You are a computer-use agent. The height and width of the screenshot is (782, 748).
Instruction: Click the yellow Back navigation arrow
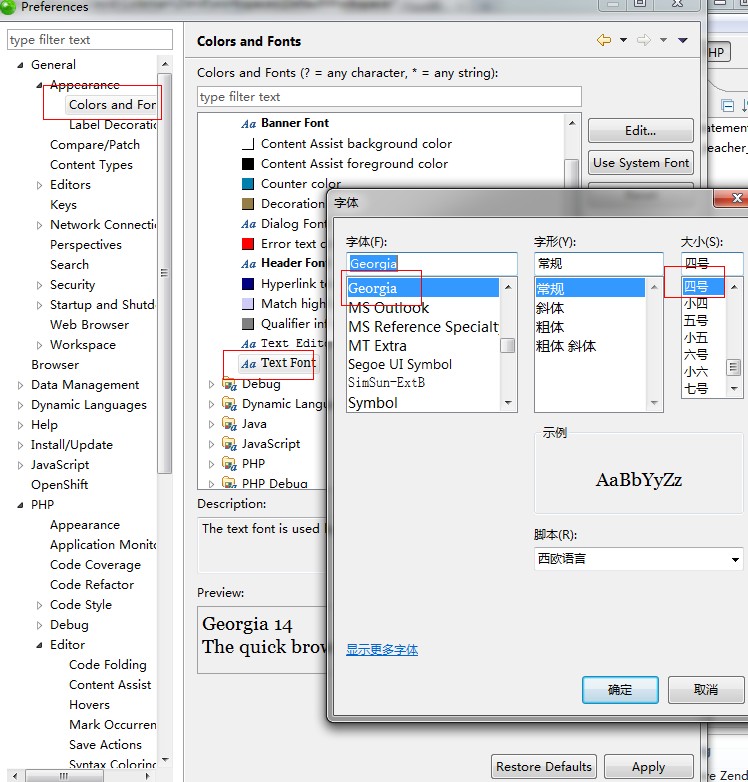click(604, 40)
